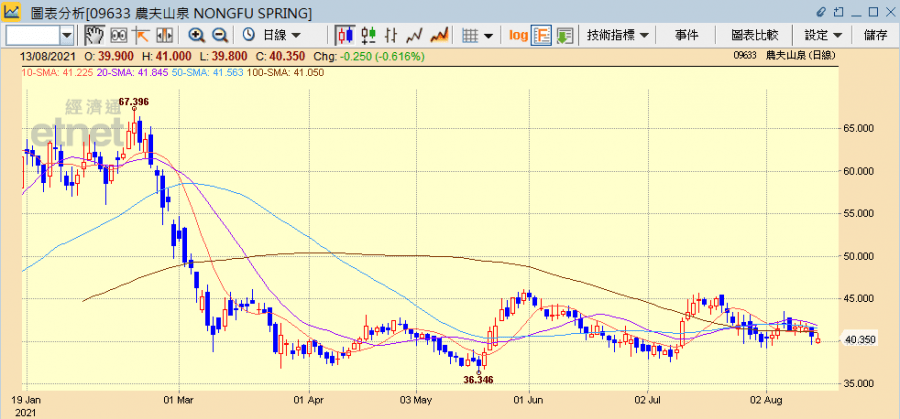The image size is (900, 419).
Task: Open the stock code combo box arrow
Action: click(x=67, y=35)
